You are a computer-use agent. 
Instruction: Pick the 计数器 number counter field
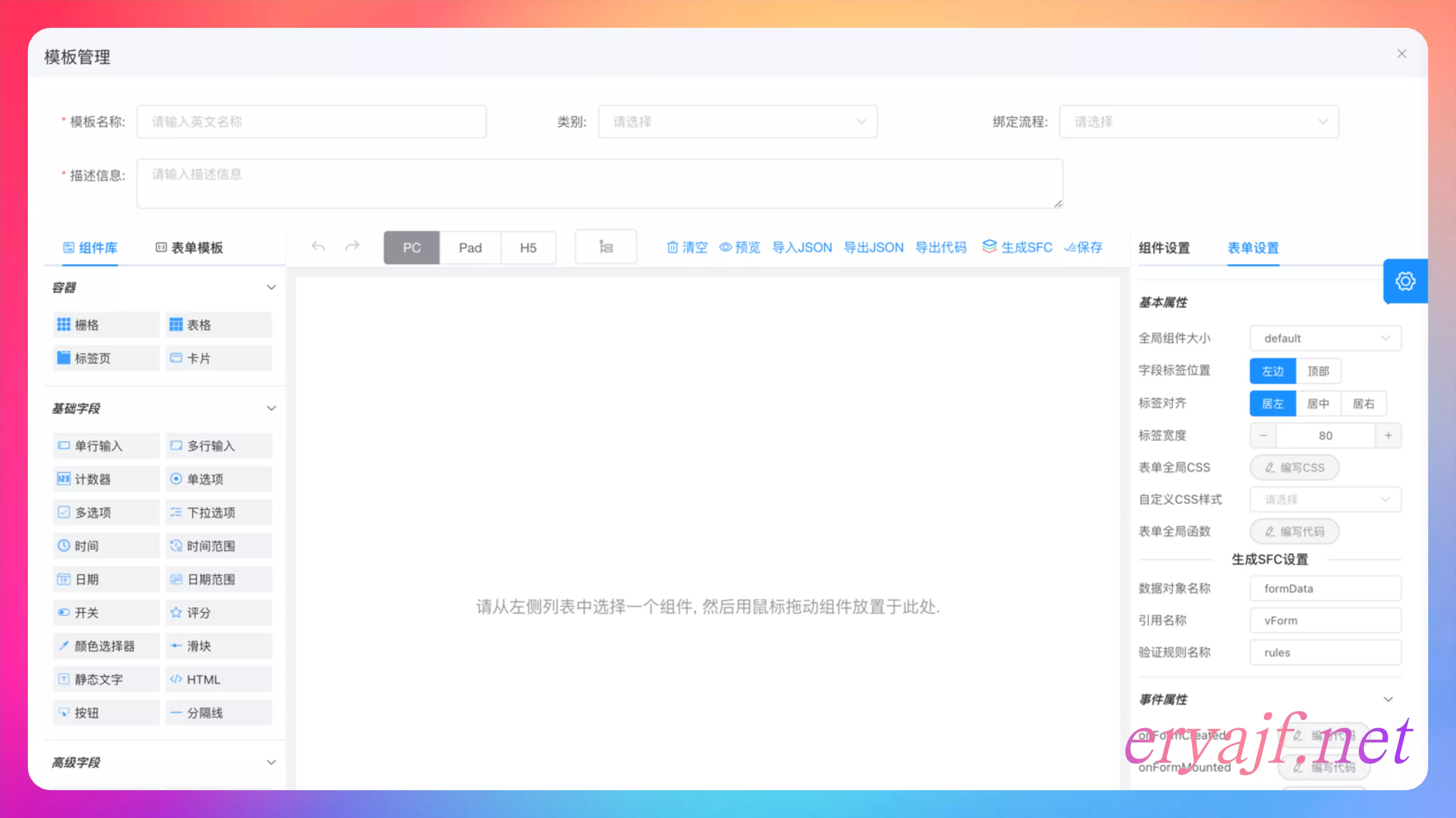(106, 479)
